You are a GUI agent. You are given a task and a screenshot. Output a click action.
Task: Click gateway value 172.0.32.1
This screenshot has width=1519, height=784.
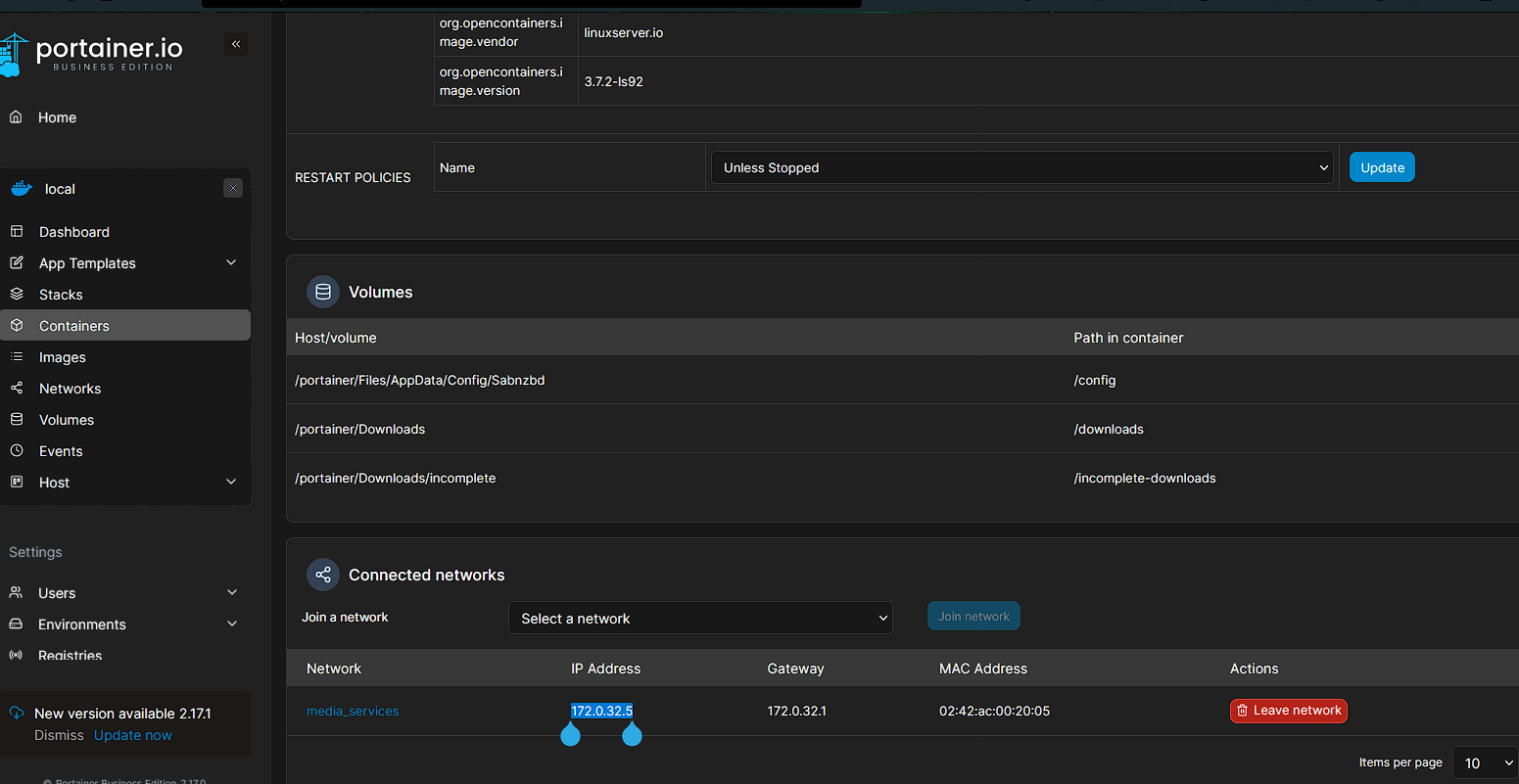[797, 711]
